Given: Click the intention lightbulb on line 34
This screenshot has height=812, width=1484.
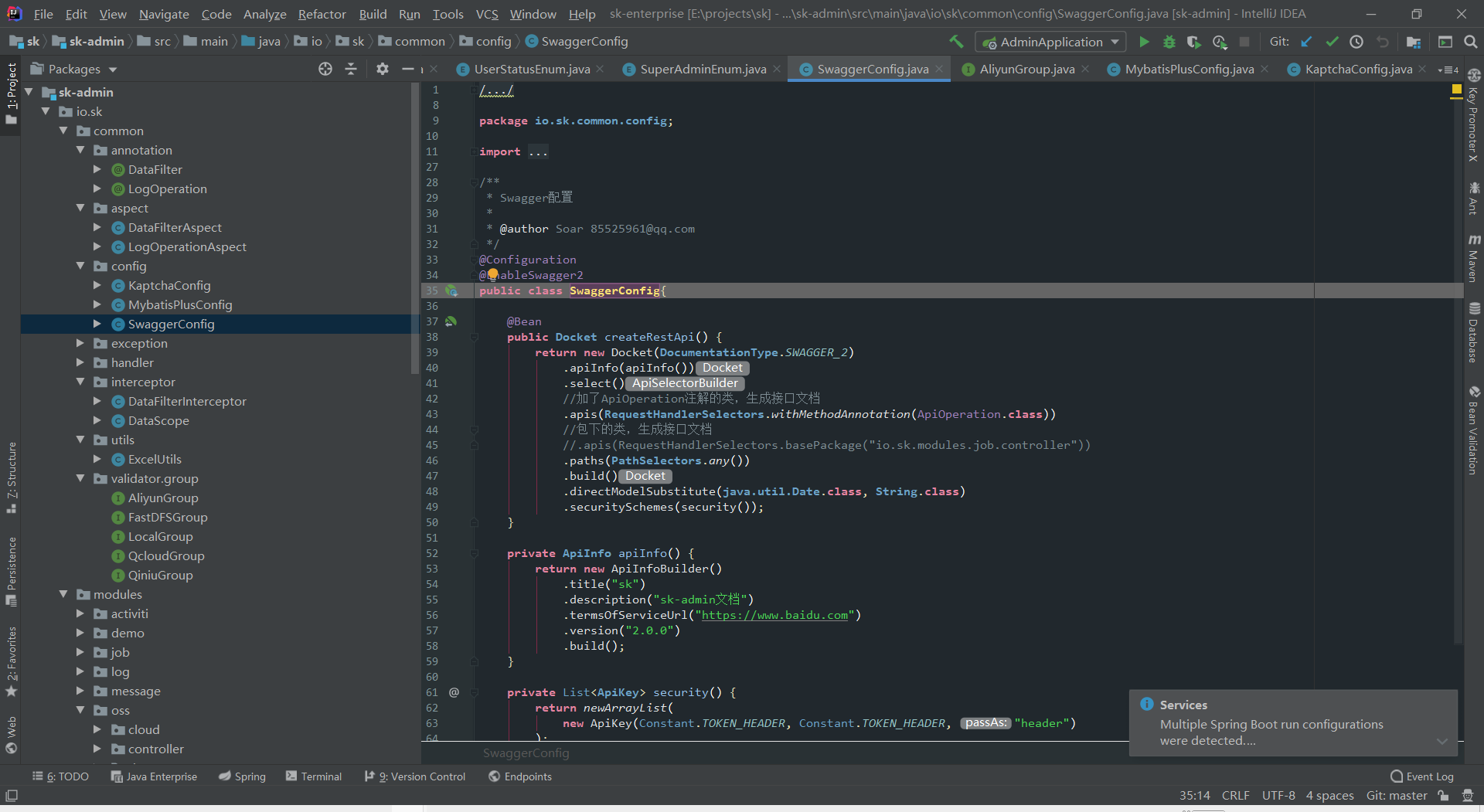Looking at the screenshot, I should pyautogui.click(x=493, y=274).
